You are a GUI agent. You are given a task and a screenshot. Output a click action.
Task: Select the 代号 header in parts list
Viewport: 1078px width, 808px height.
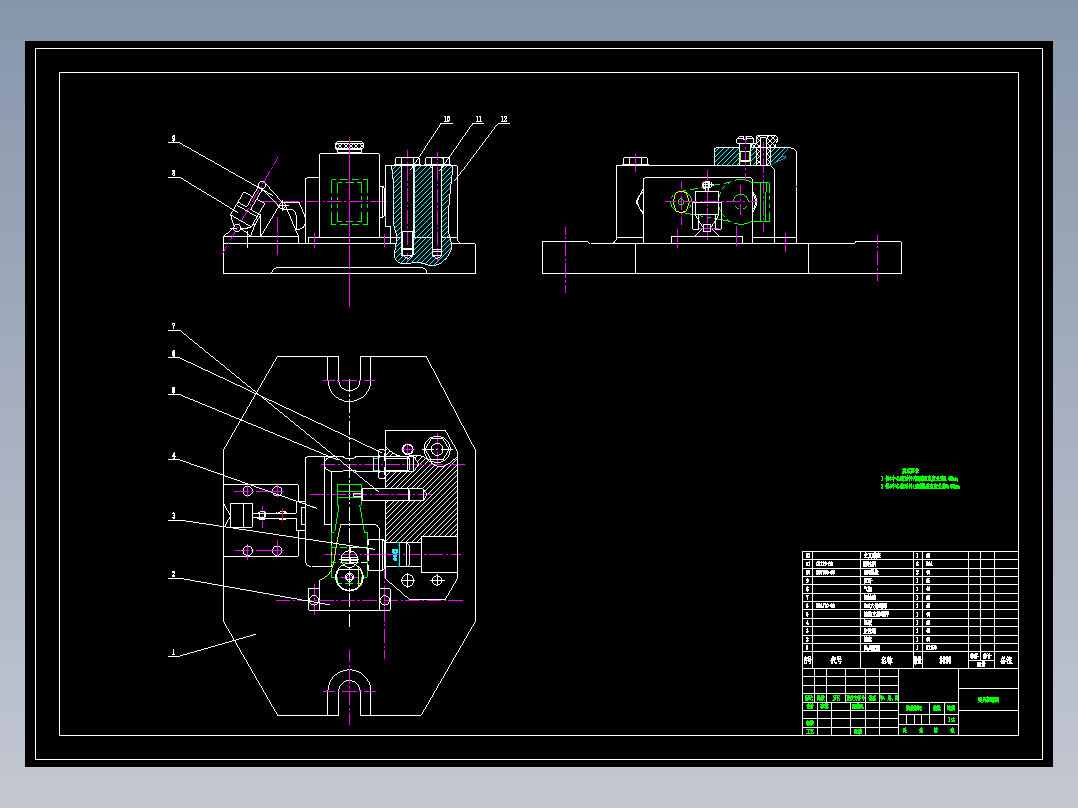click(x=836, y=660)
